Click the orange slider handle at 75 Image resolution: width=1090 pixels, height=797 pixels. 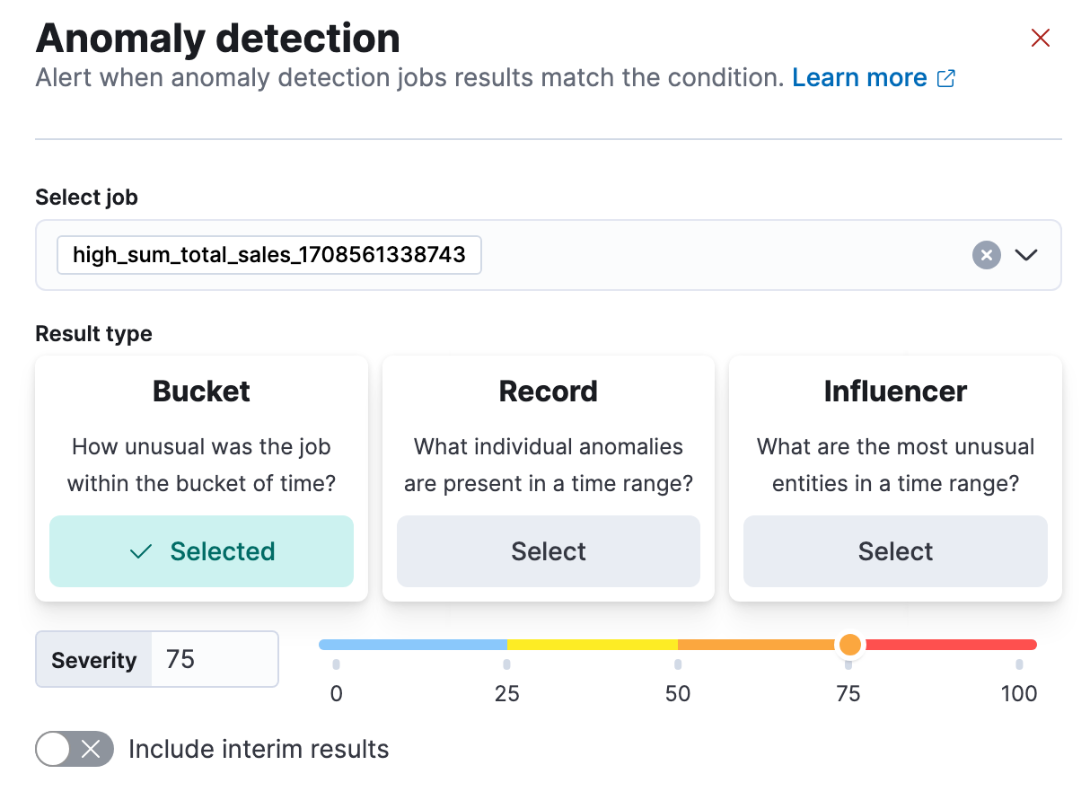click(849, 645)
